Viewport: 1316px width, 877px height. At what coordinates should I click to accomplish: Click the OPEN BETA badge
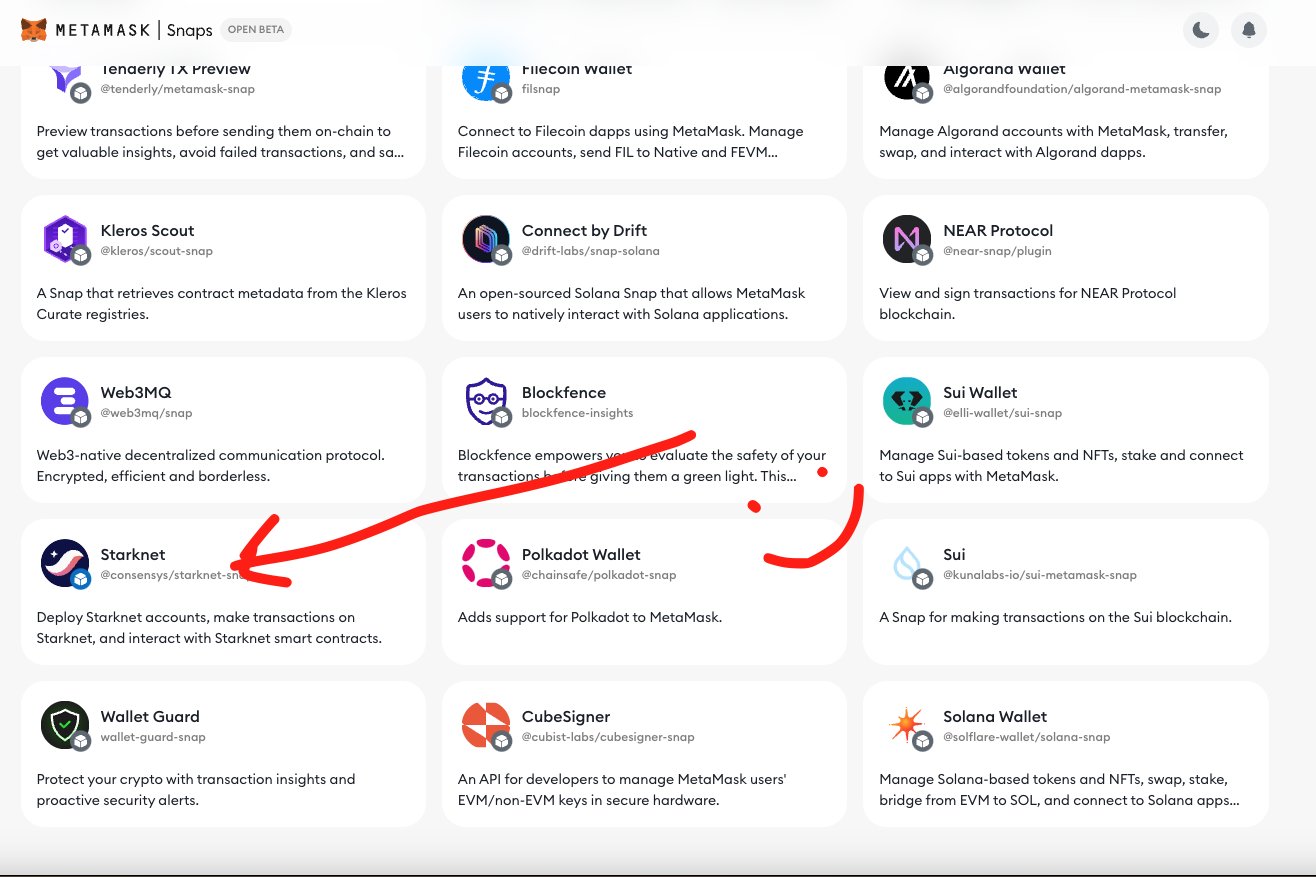(x=256, y=30)
